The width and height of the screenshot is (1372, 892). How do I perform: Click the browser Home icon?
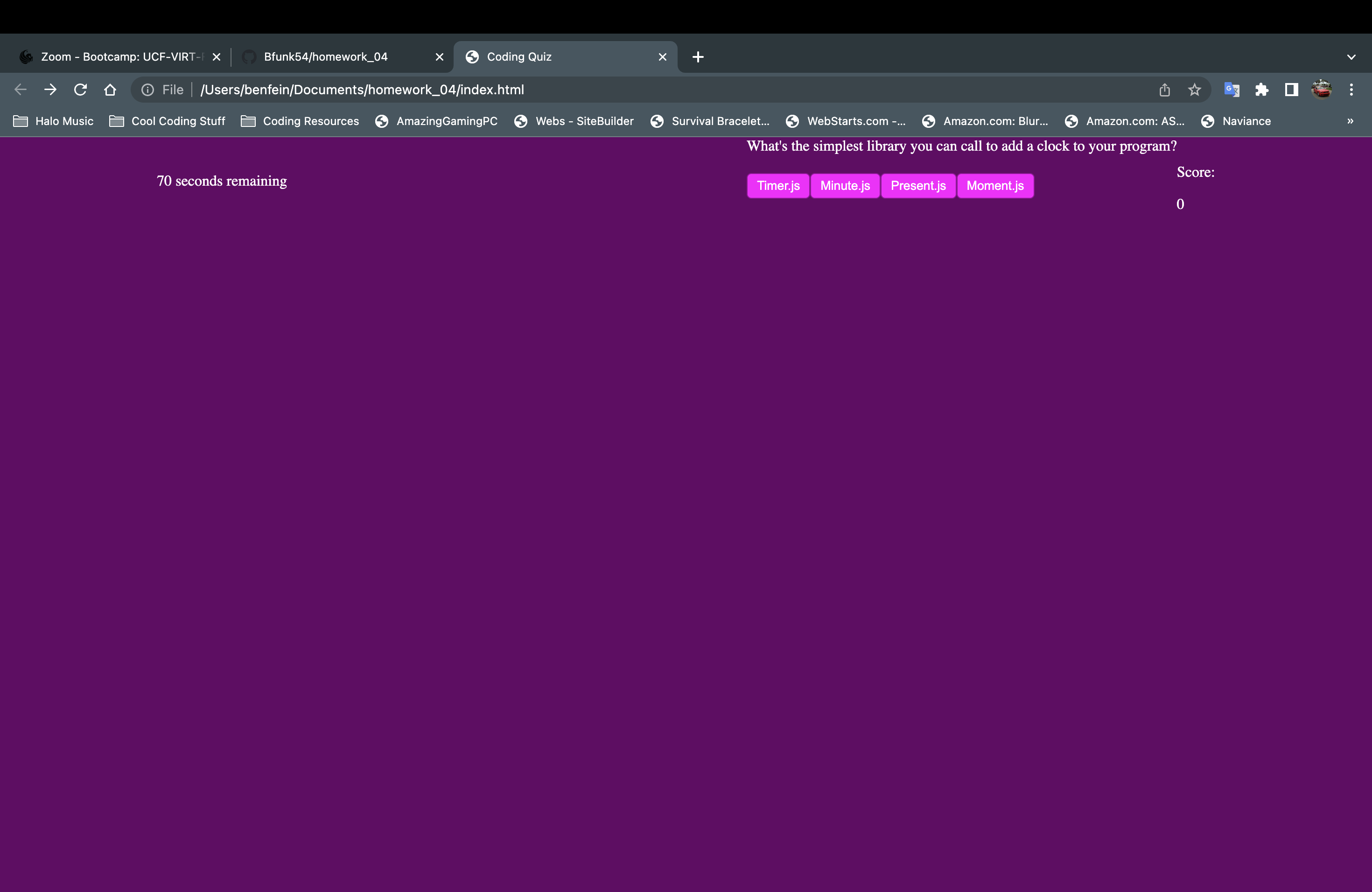pos(110,90)
